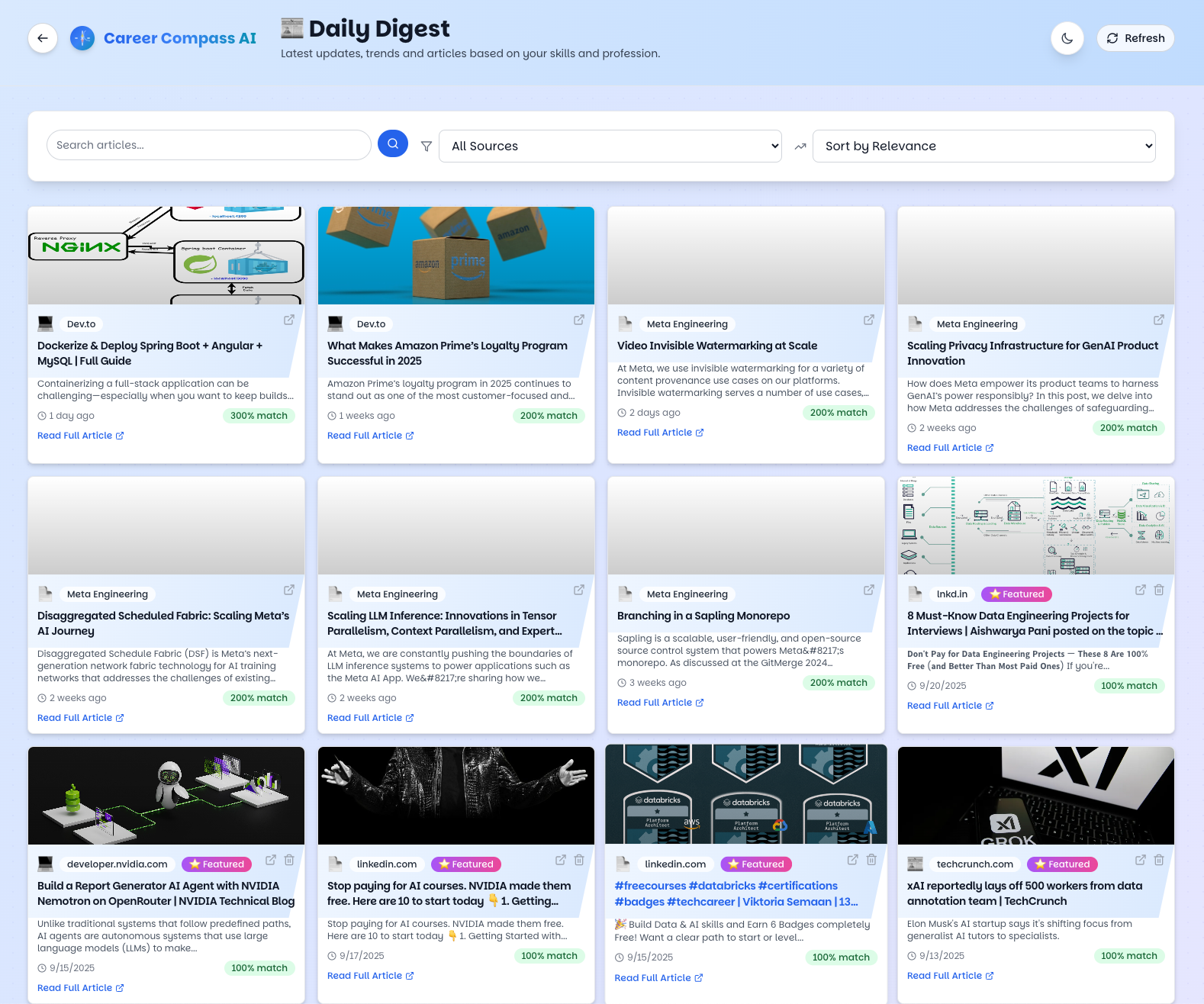Open external link icon on Stop paying for AI courses card

(x=561, y=860)
